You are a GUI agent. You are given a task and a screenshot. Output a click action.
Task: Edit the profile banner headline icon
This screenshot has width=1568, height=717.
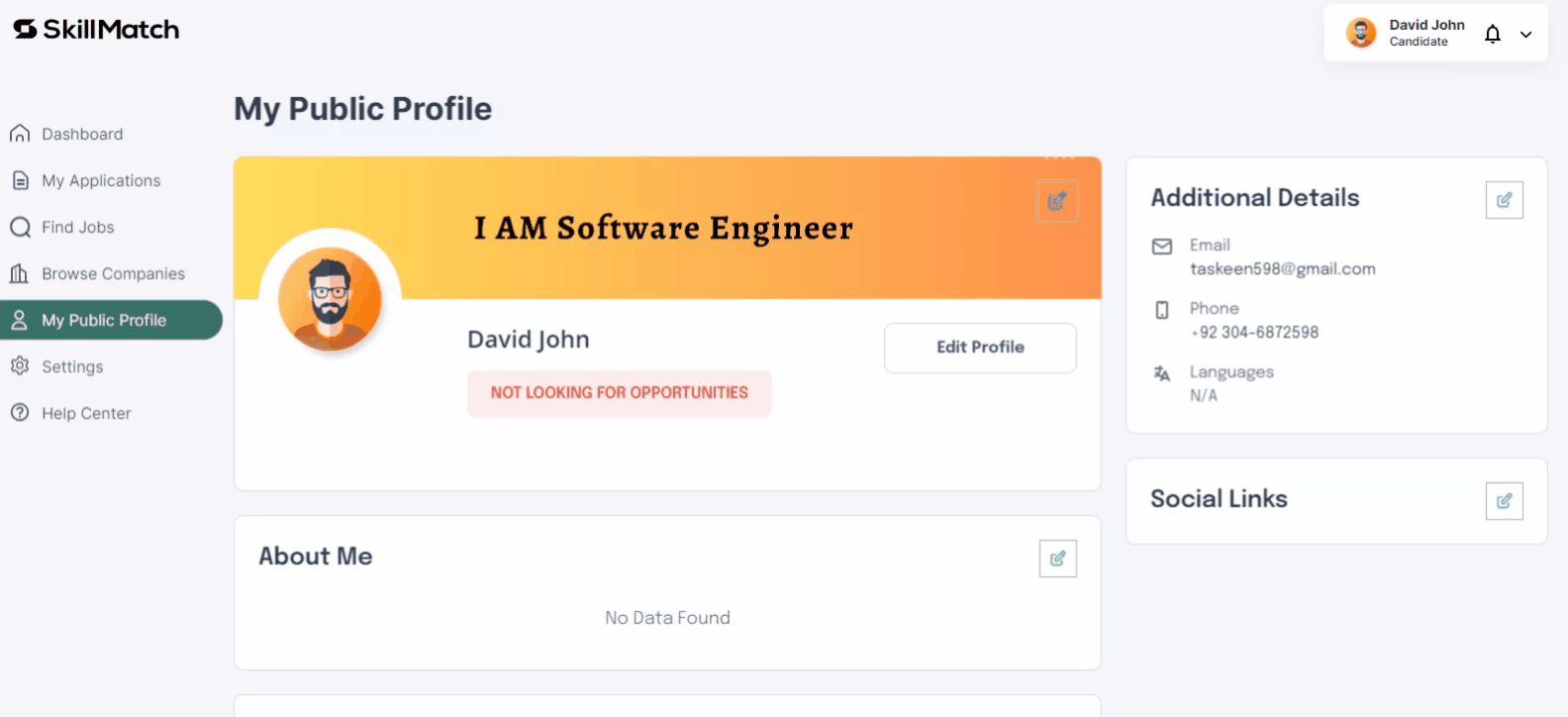tap(1057, 201)
